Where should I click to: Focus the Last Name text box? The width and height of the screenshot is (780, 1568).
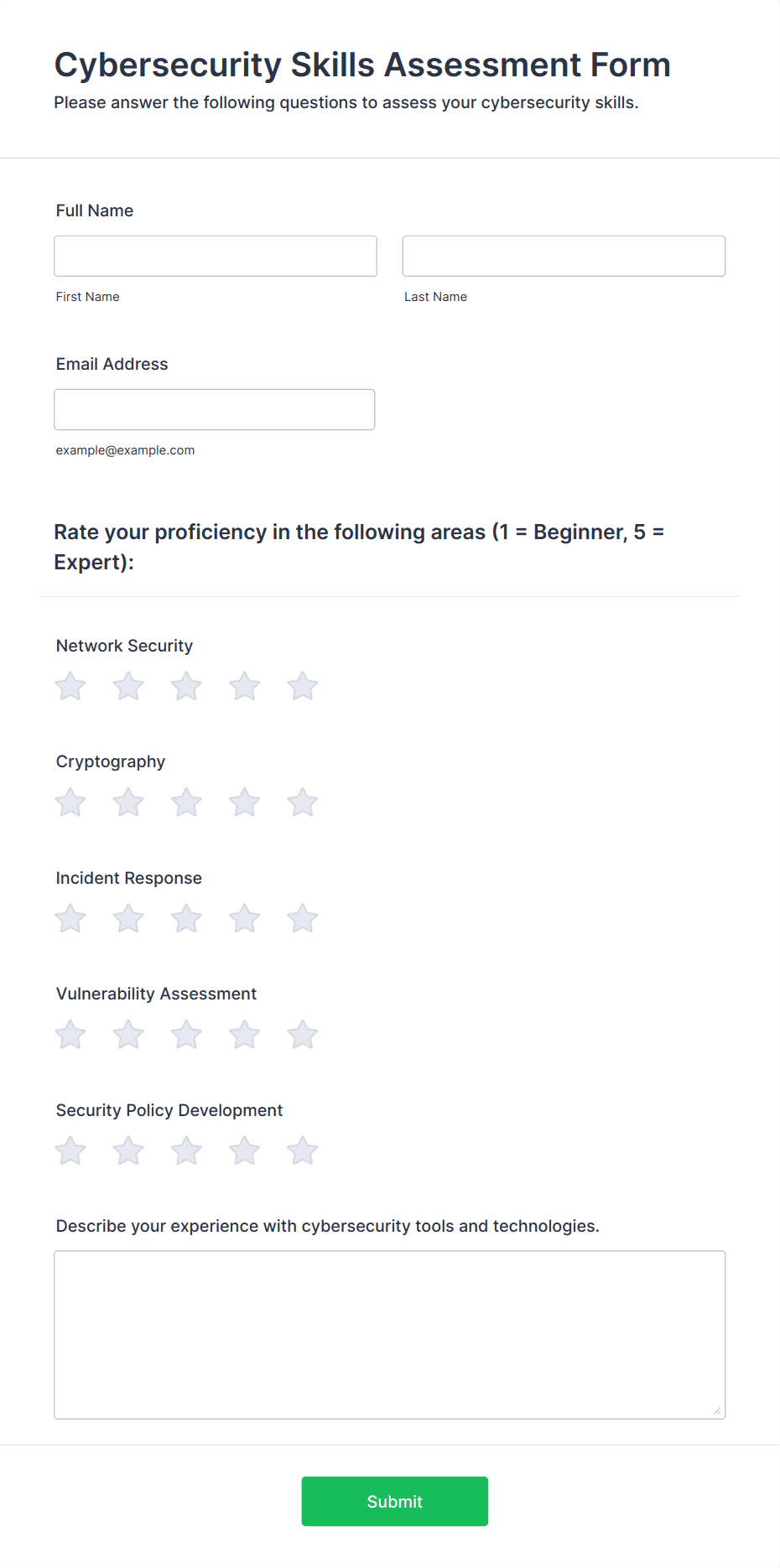point(564,256)
